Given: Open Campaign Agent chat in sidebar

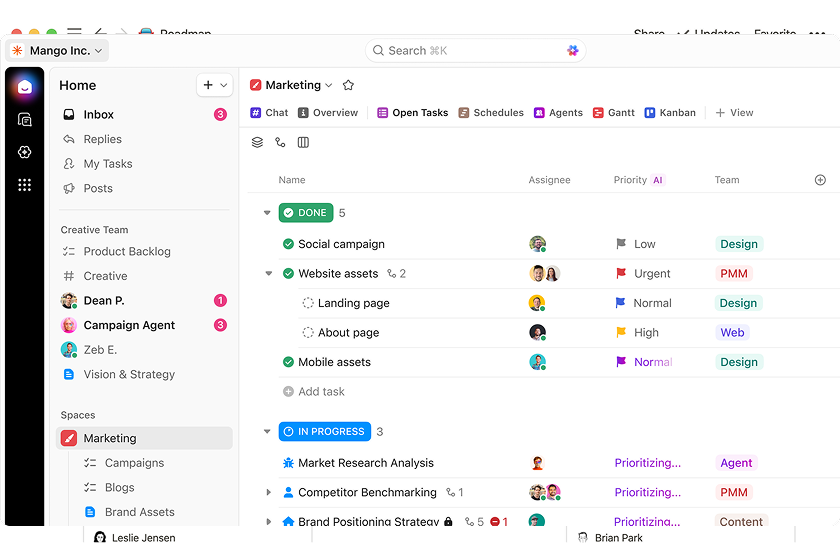Looking at the screenshot, I should tap(145, 325).
